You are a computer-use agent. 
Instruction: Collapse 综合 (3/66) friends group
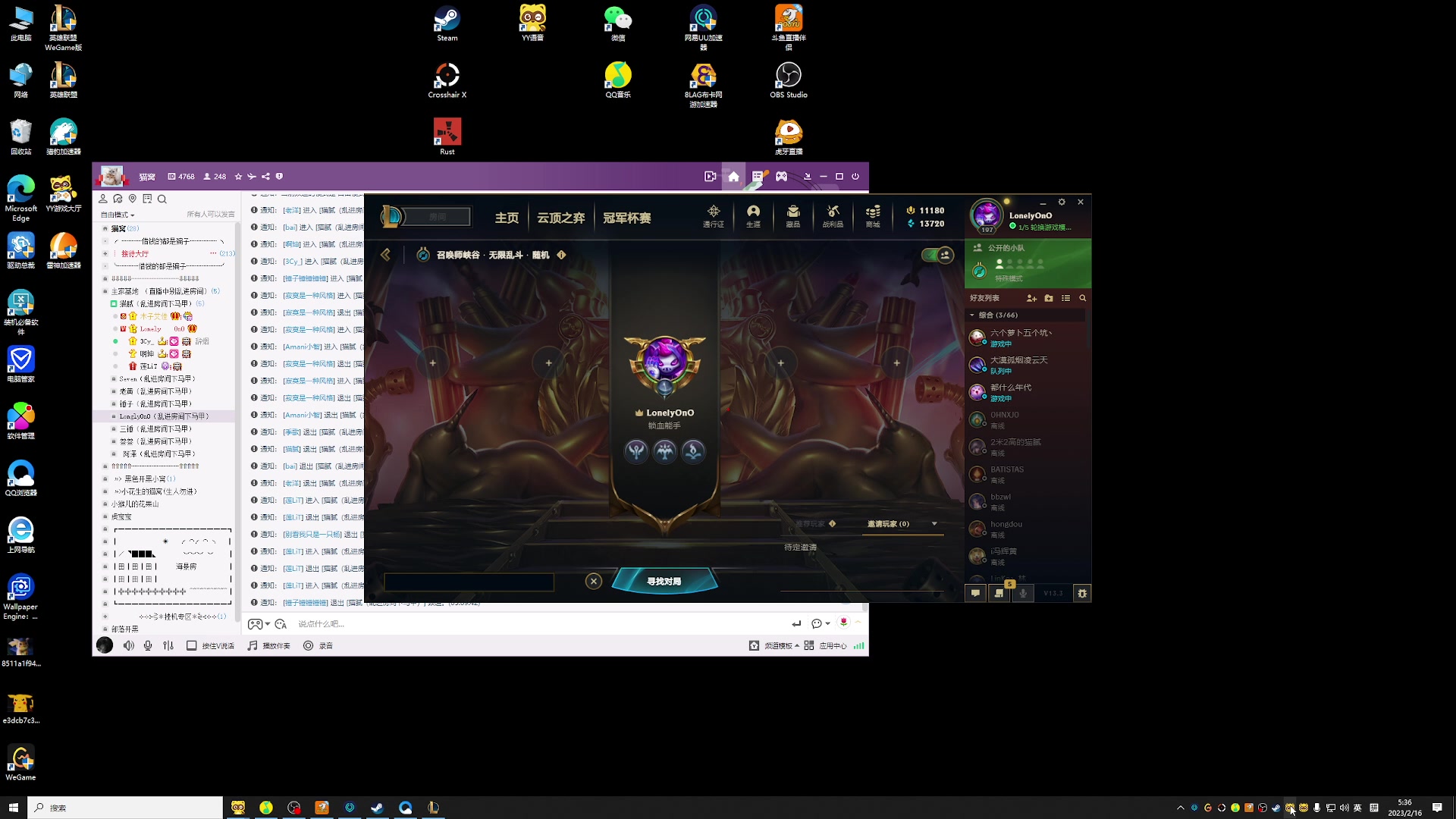pyautogui.click(x=972, y=315)
